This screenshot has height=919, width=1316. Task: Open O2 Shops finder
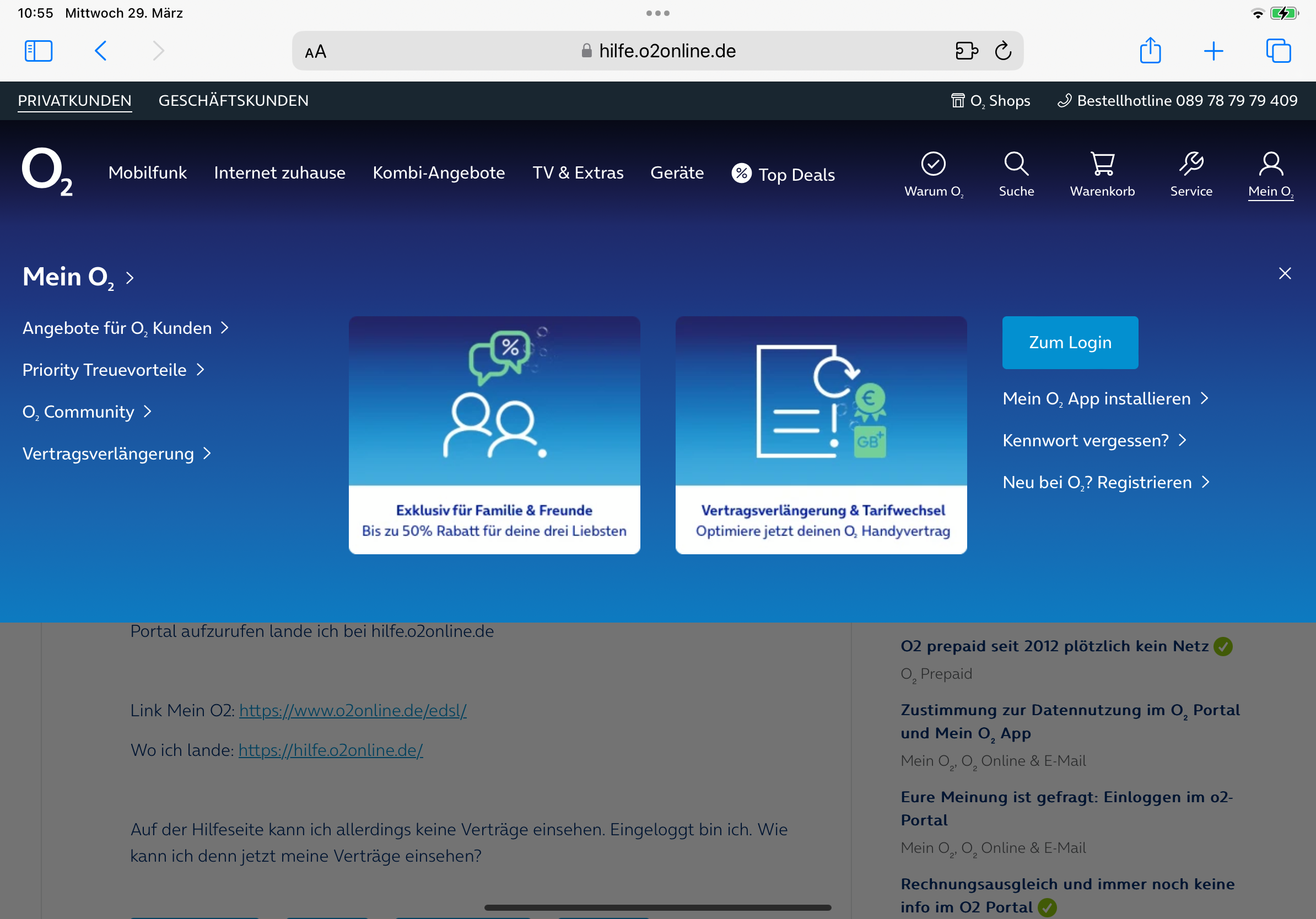990,101
